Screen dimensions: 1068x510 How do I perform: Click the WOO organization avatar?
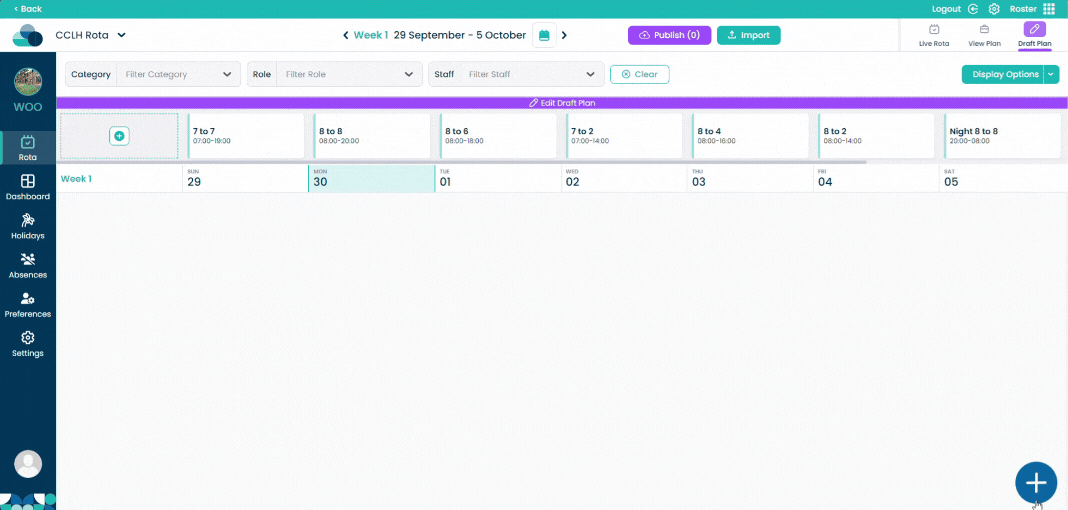pos(28,82)
